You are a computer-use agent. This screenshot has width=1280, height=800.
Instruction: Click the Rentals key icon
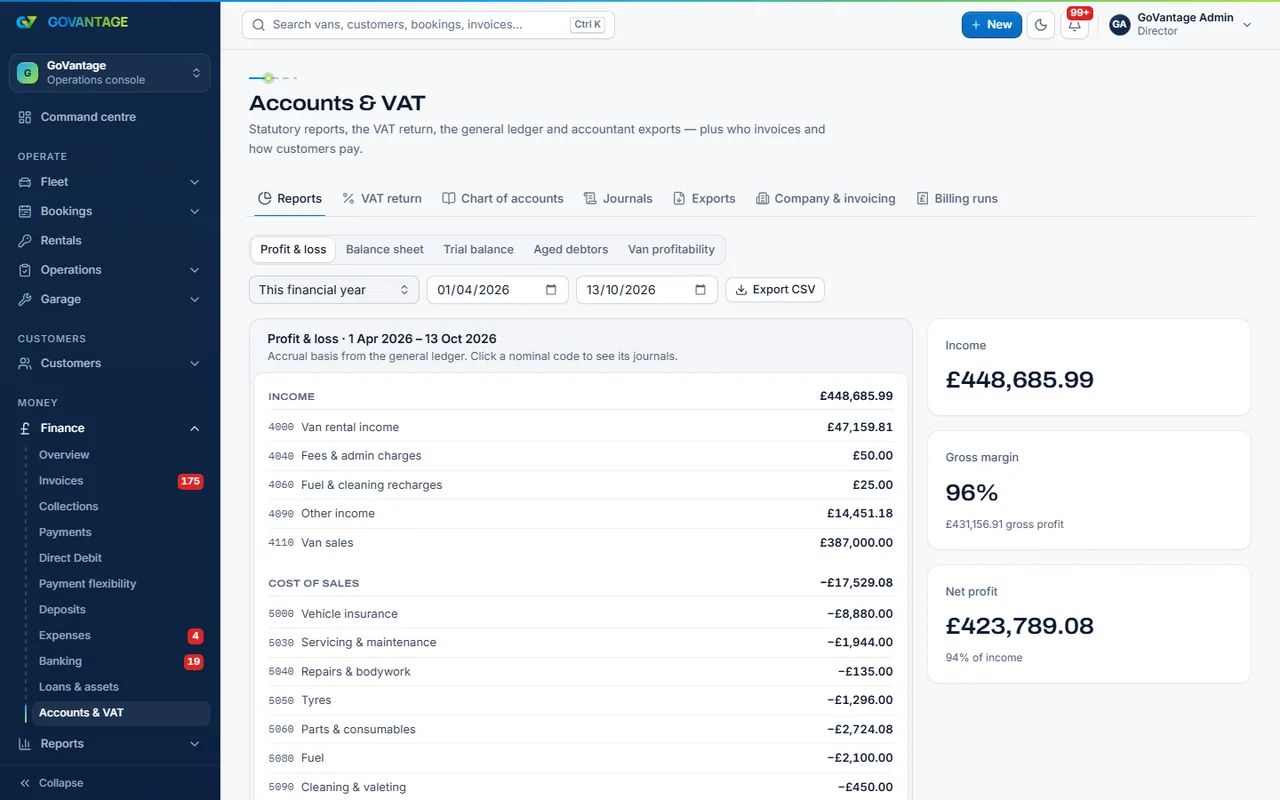pyautogui.click(x=25, y=240)
